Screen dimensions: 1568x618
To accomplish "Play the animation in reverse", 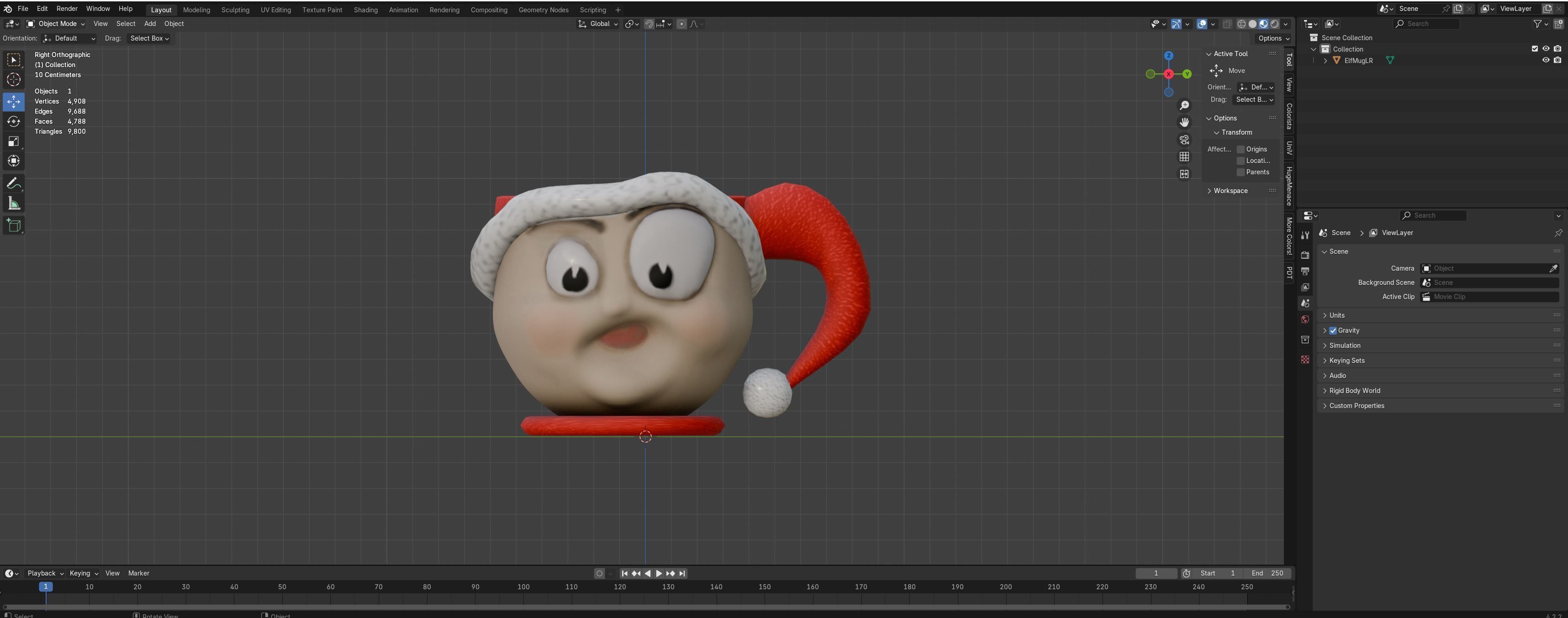I will pyautogui.click(x=647, y=573).
